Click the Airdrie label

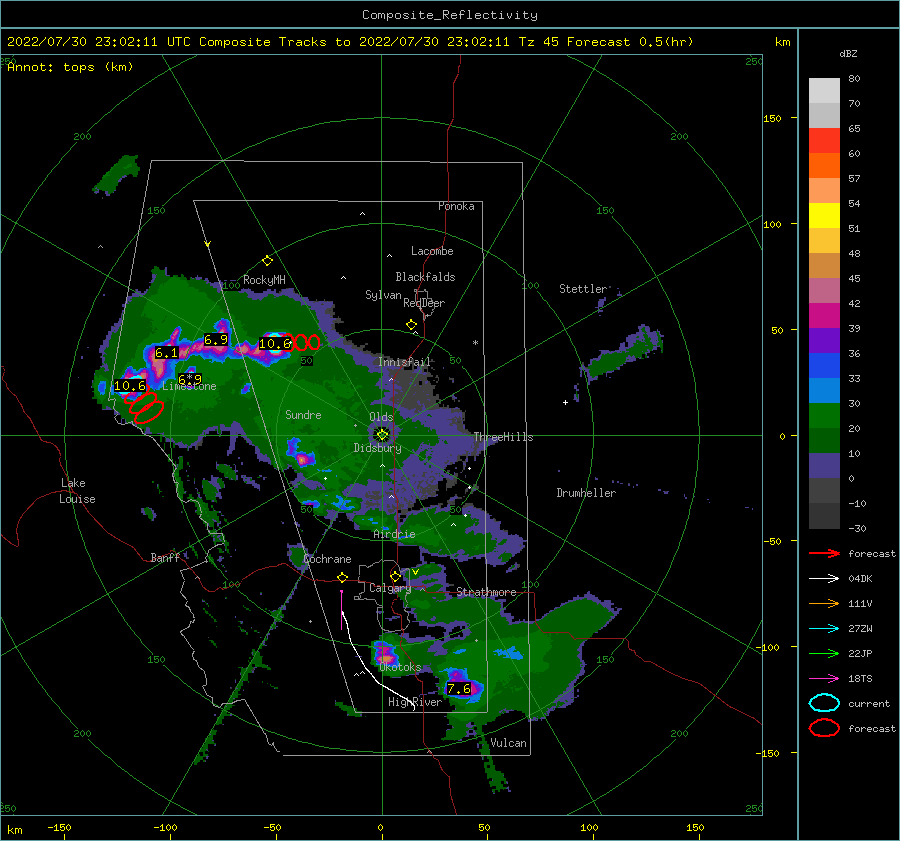click(394, 534)
